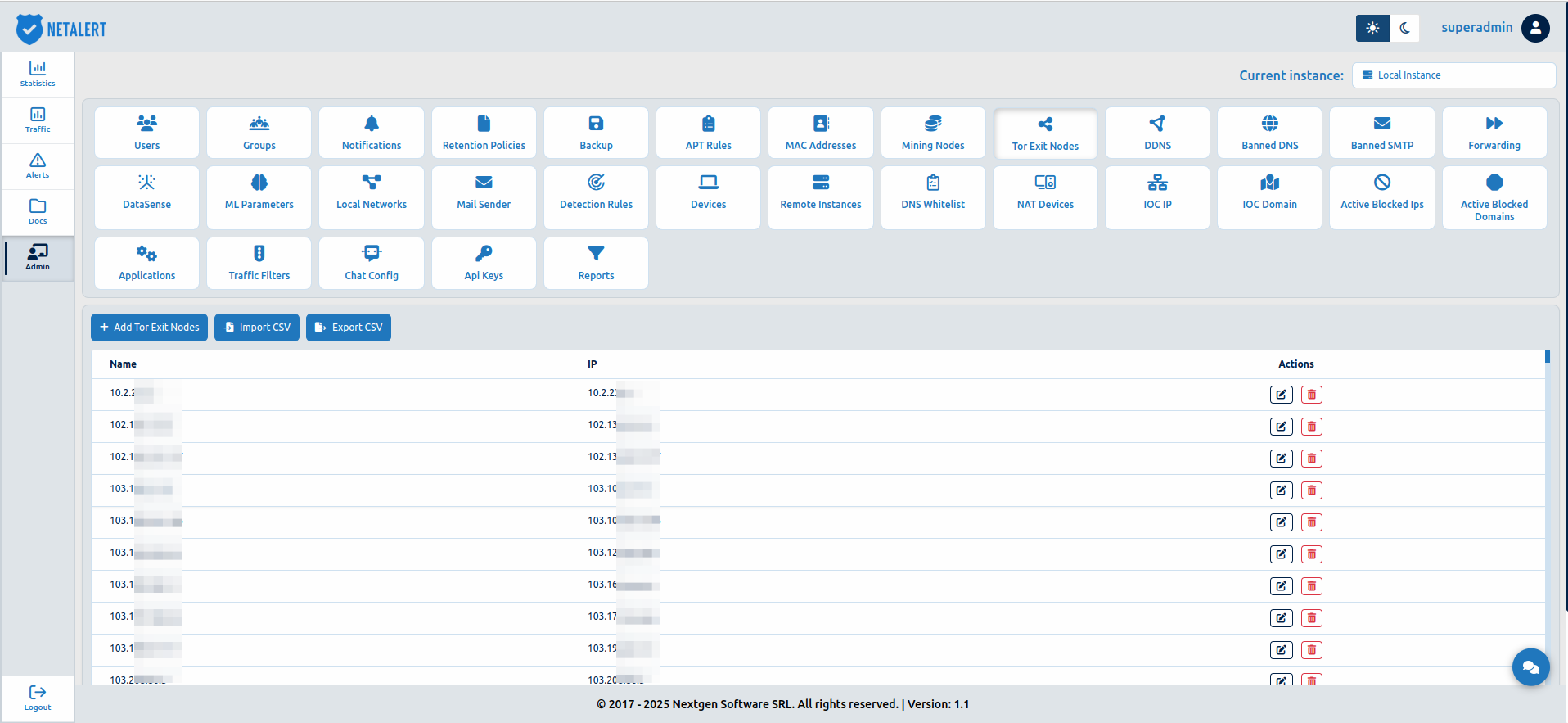
Task: Open MAC Addresses tile
Action: [x=821, y=133]
